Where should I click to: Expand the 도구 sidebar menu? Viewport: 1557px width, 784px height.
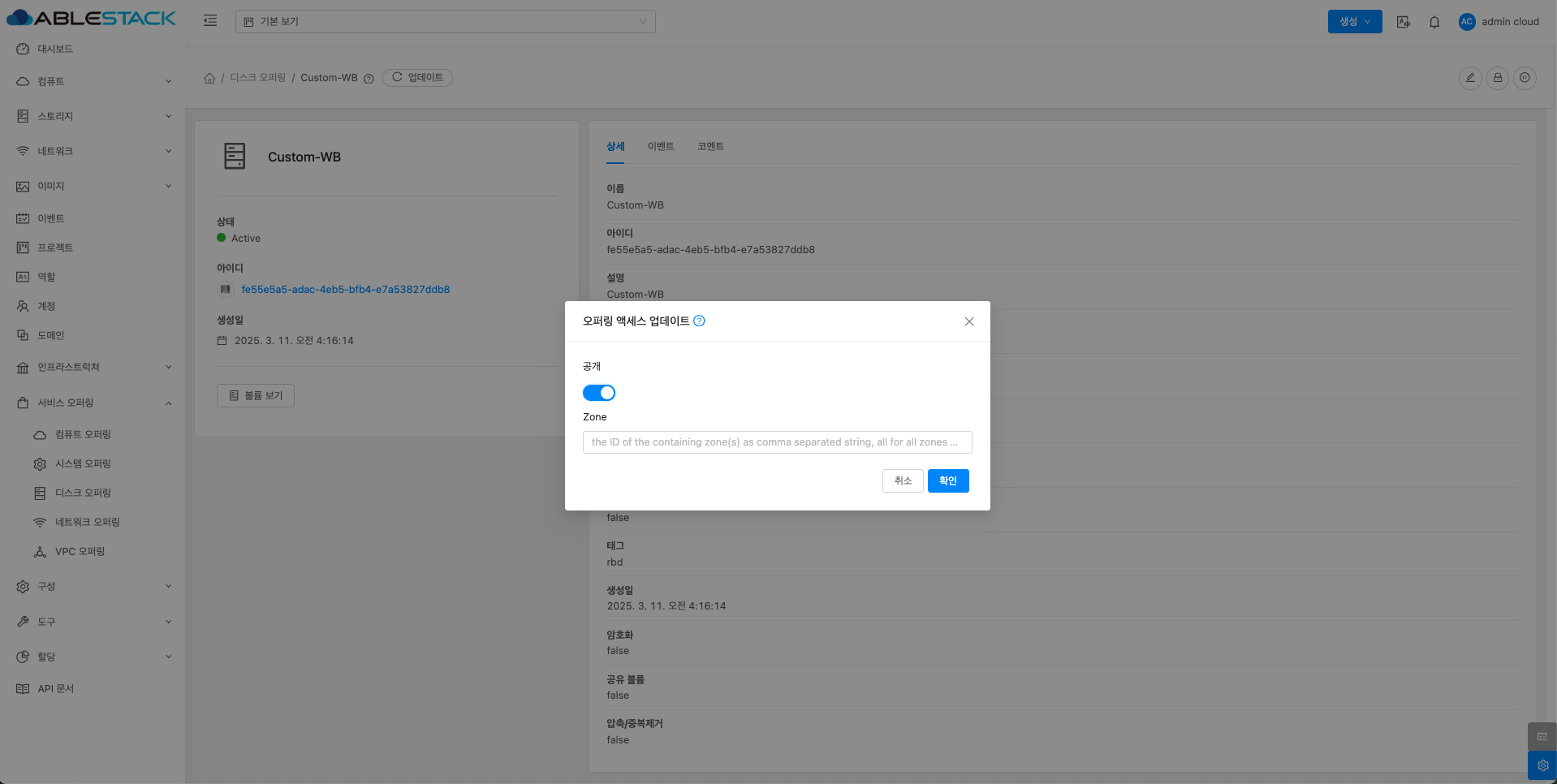coord(93,622)
